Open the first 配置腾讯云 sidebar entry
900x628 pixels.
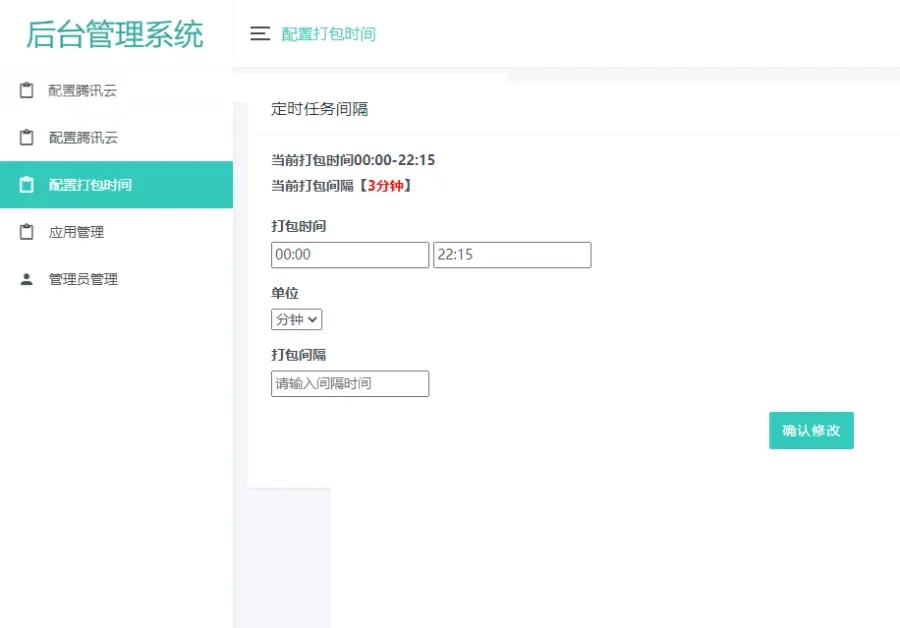click(x=83, y=91)
